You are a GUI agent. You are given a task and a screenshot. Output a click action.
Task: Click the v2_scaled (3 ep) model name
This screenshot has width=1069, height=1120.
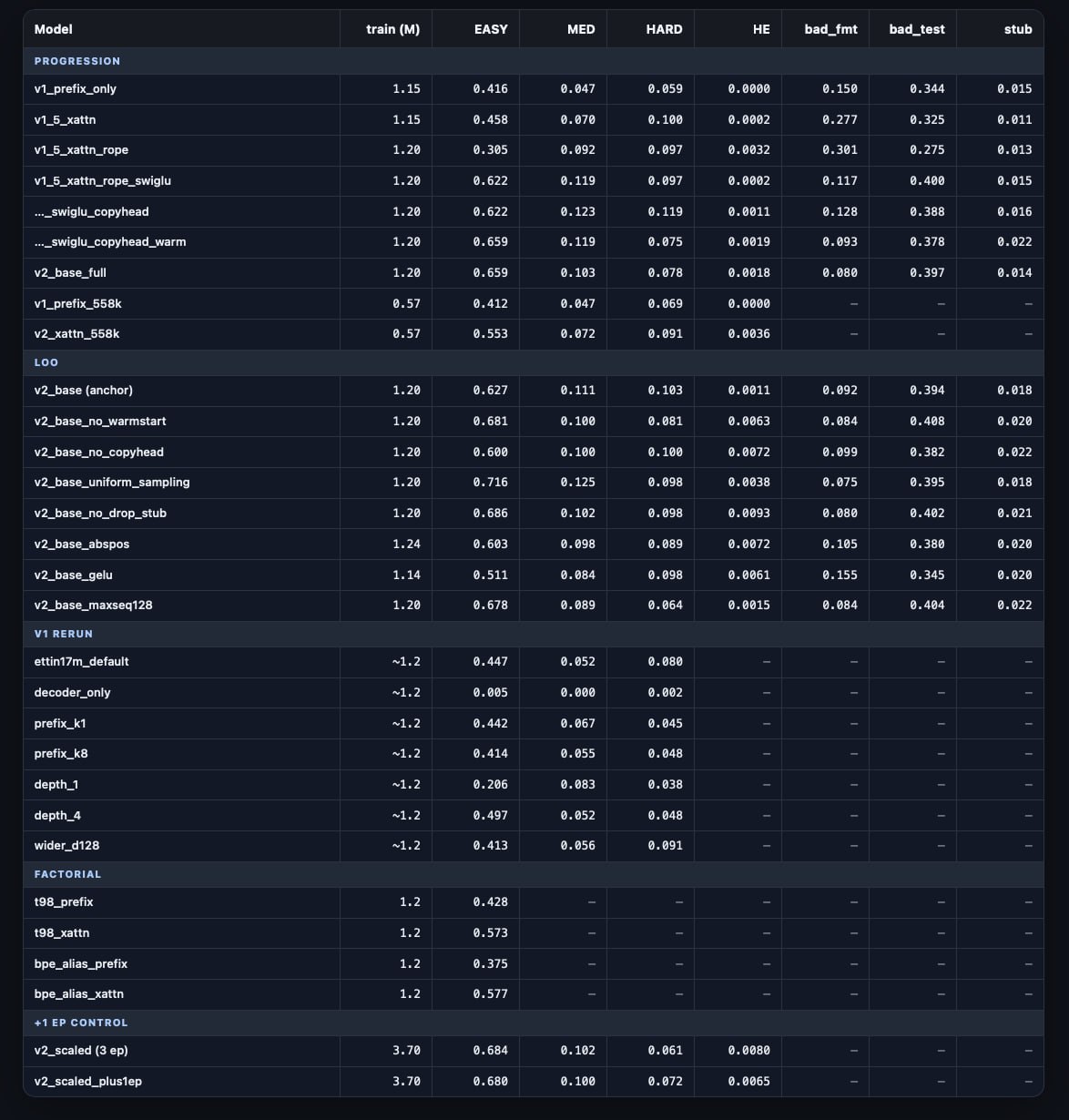pyautogui.click(x=81, y=1051)
